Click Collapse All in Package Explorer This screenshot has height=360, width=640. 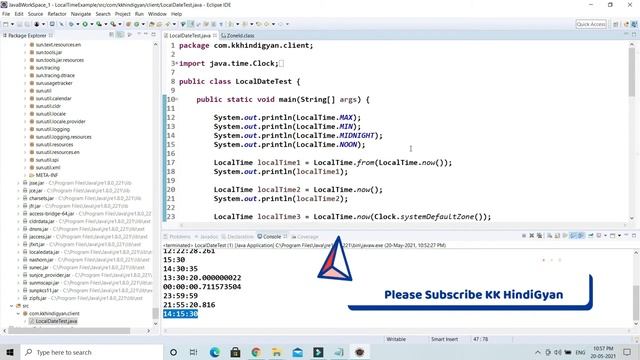pyautogui.click(x=111, y=35)
